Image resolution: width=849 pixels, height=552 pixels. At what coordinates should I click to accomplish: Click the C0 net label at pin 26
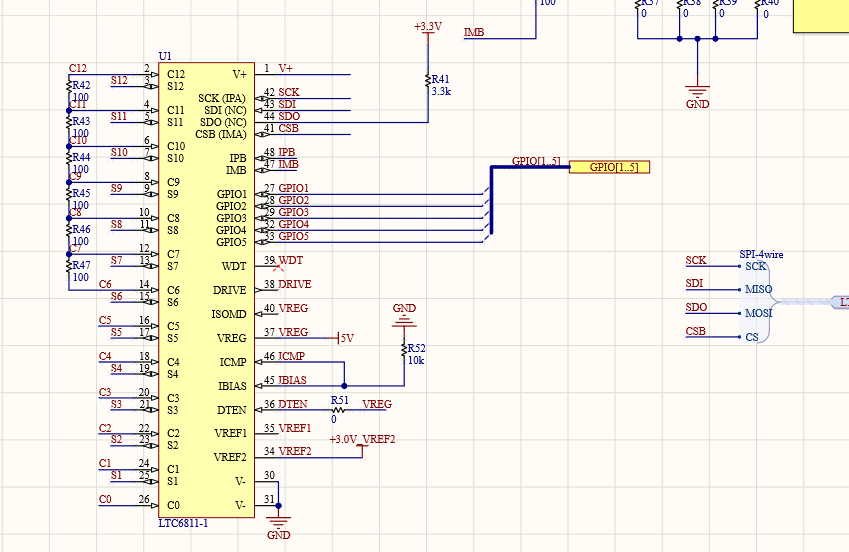(105, 499)
